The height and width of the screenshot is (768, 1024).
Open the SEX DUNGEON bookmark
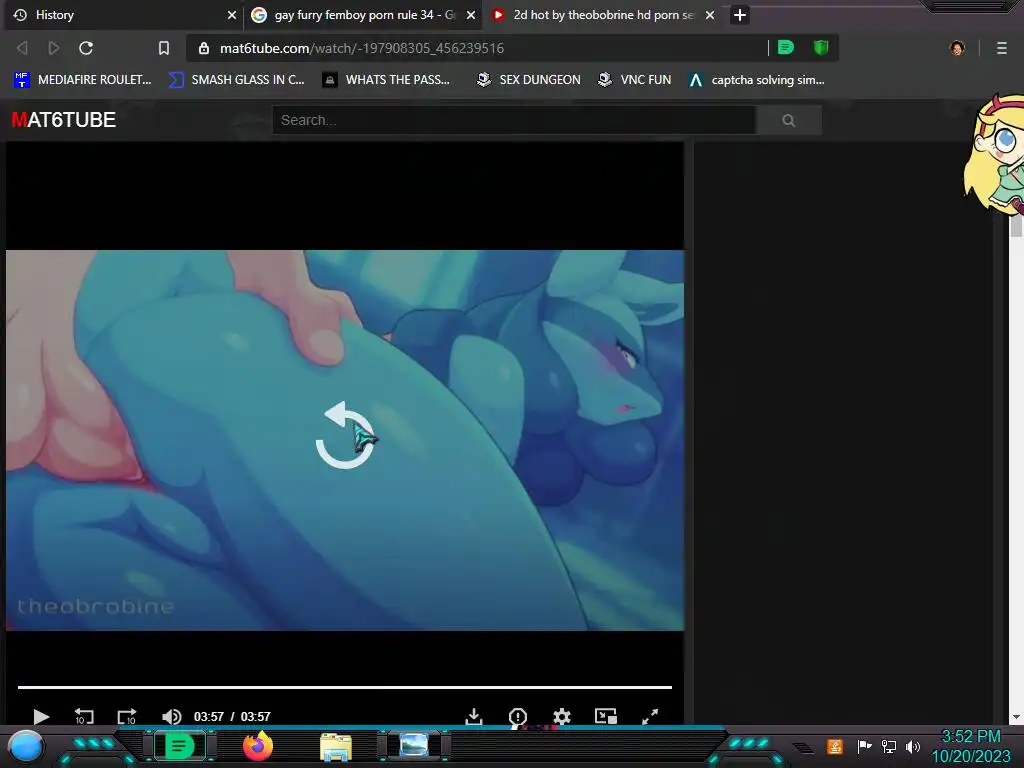tap(528, 80)
